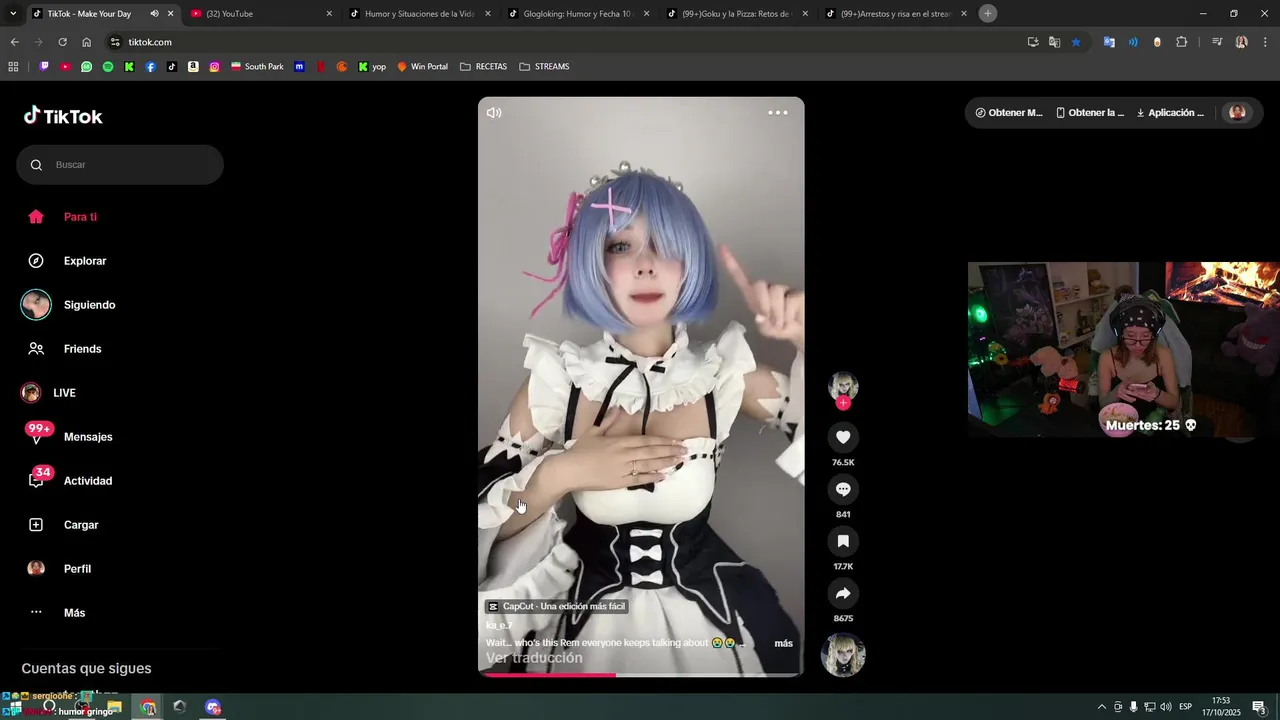1280x720 pixels.
Task: Click the CapCut 'Una edición más fácil' tag
Action: pos(557,606)
